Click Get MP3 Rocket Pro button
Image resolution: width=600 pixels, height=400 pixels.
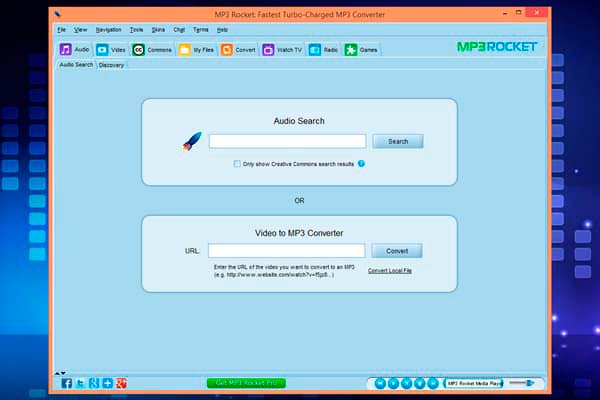(x=246, y=383)
